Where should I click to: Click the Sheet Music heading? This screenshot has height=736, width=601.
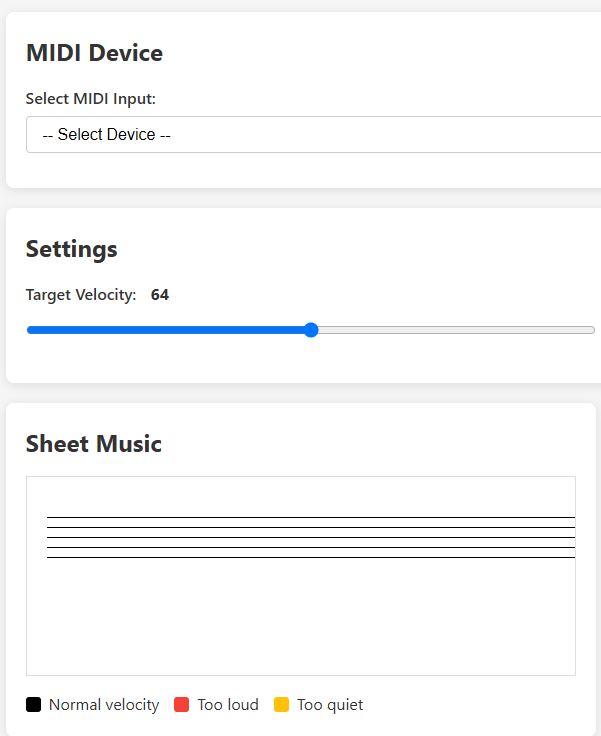point(93,444)
